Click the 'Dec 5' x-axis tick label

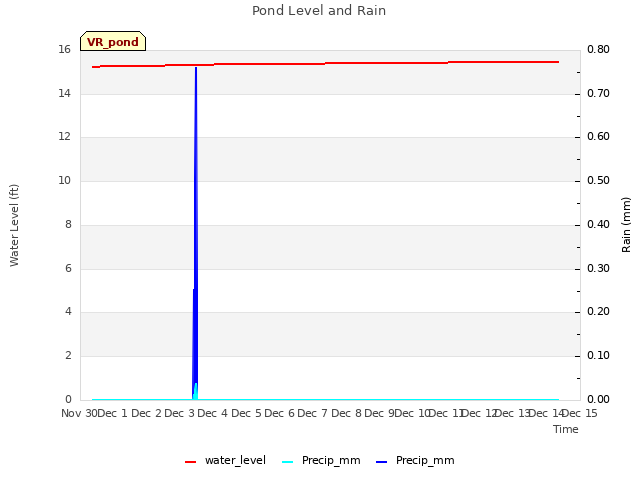(246, 413)
